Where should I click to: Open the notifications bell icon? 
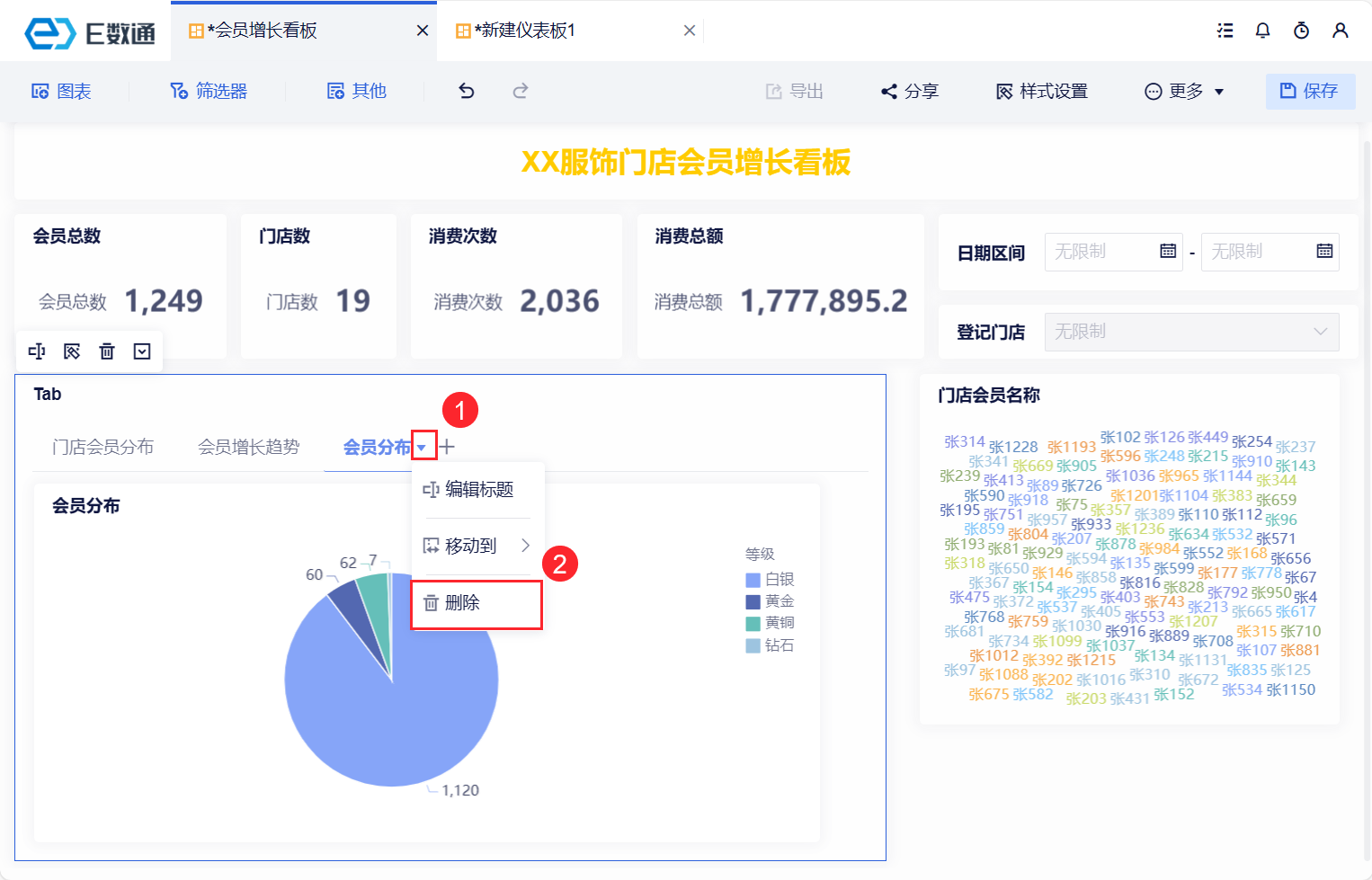tap(1262, 31)
